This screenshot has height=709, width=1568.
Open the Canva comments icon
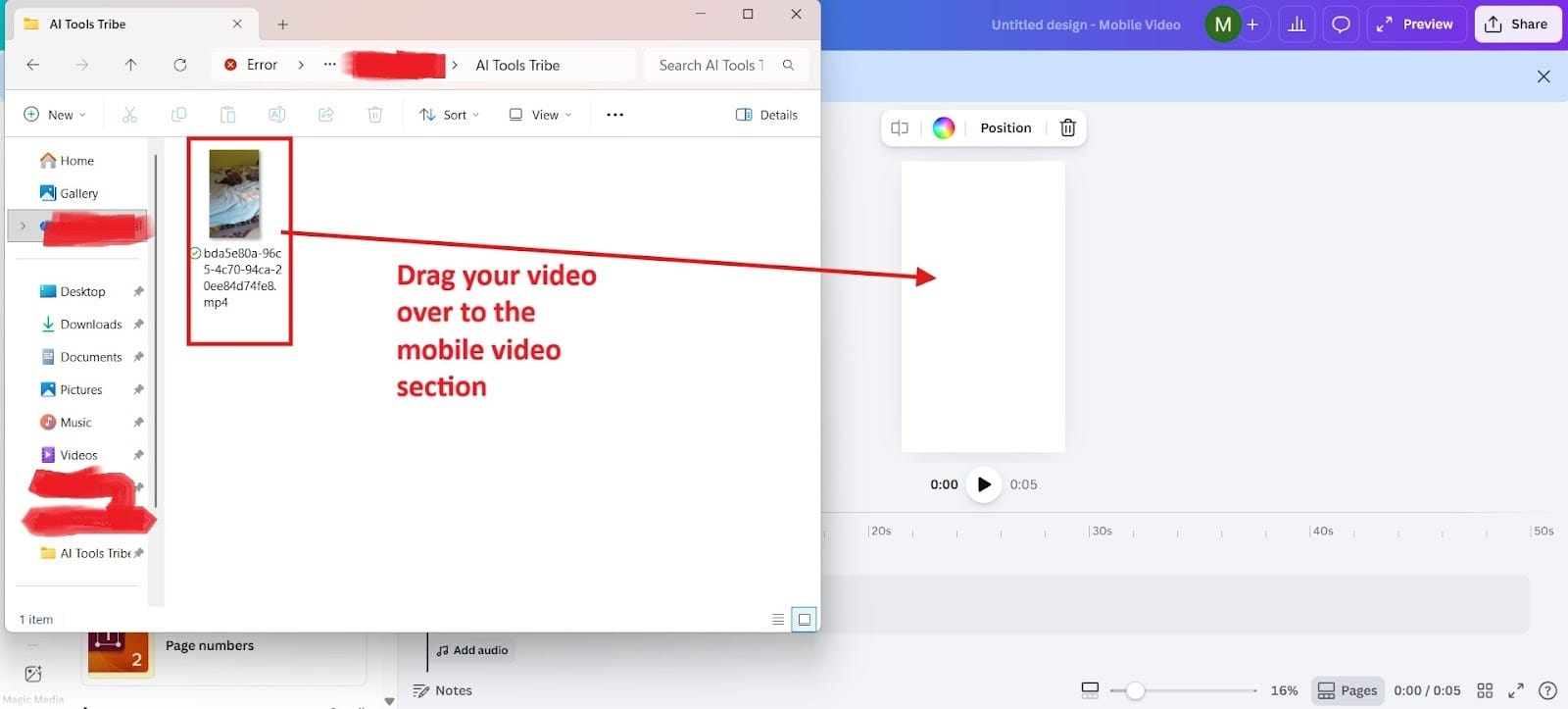1341,25
